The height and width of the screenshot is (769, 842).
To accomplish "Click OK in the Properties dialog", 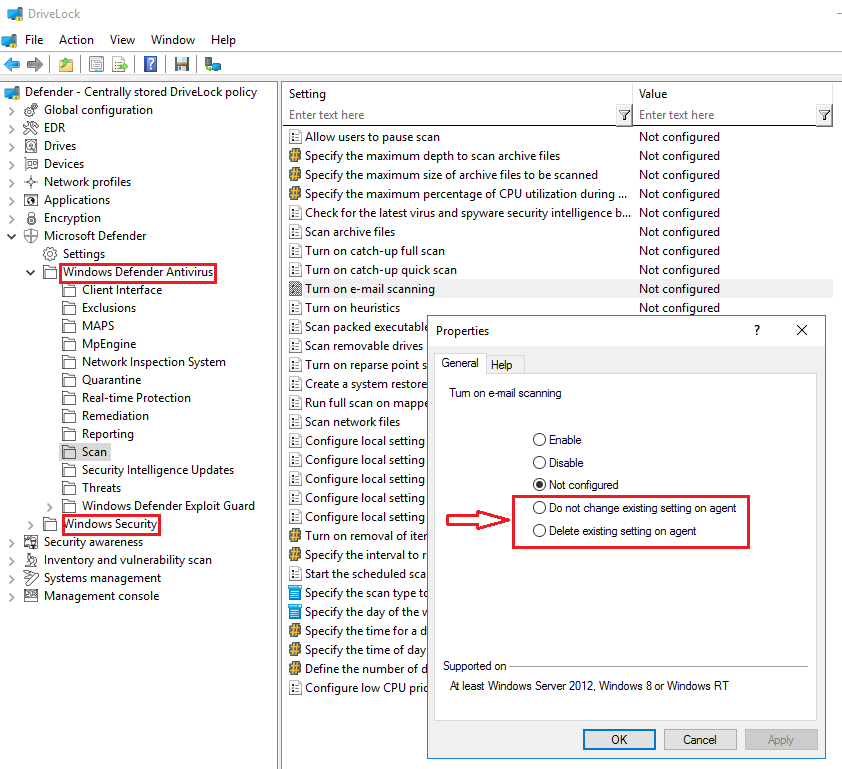I will point(619,739).
